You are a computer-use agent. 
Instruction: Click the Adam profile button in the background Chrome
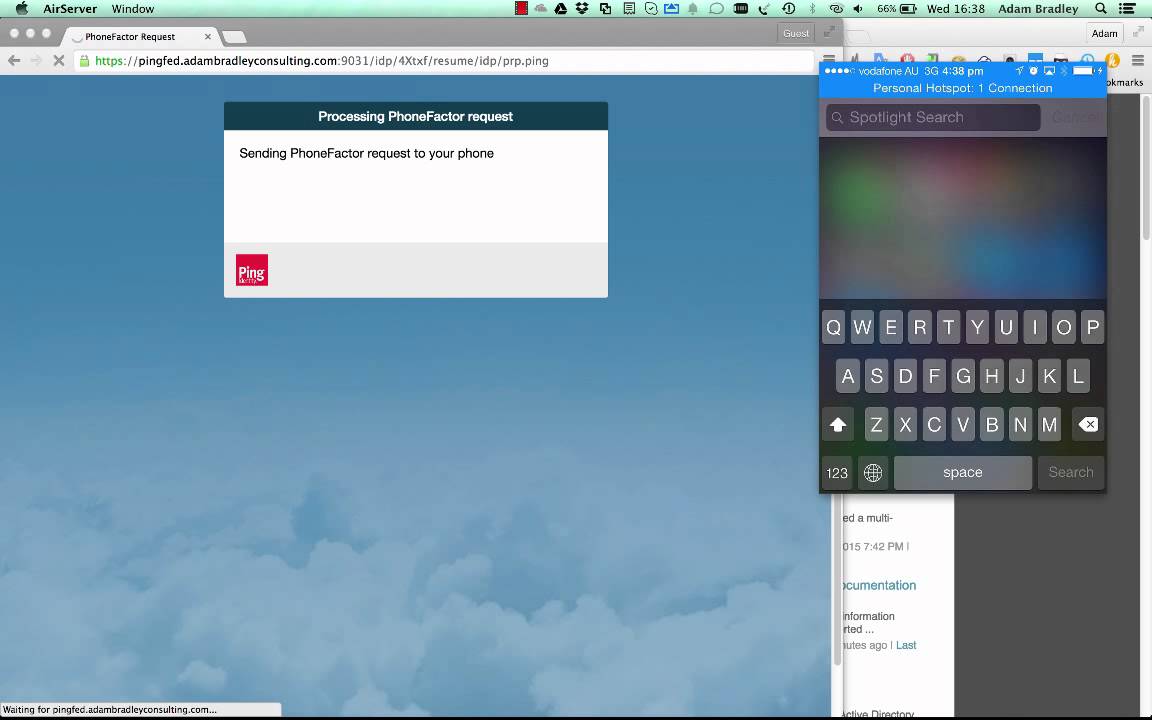tap(1104, 33)
